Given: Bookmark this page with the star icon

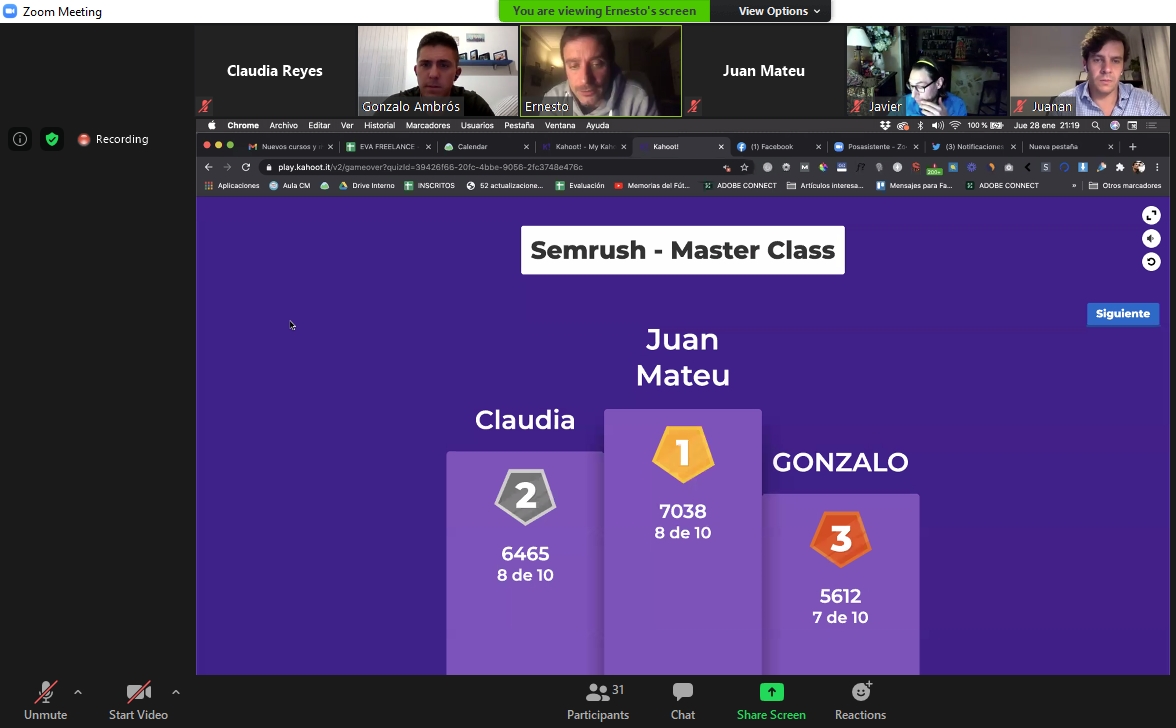Looking at the screenshot, I should click(x=744, y=167).
